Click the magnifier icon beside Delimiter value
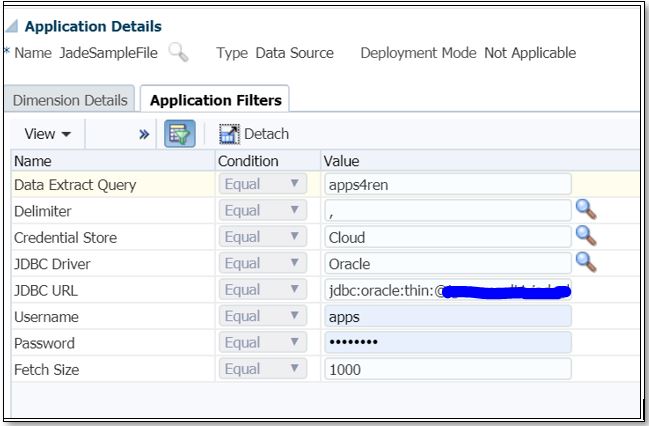Screen dimensions: 649x426 [586, 210]
